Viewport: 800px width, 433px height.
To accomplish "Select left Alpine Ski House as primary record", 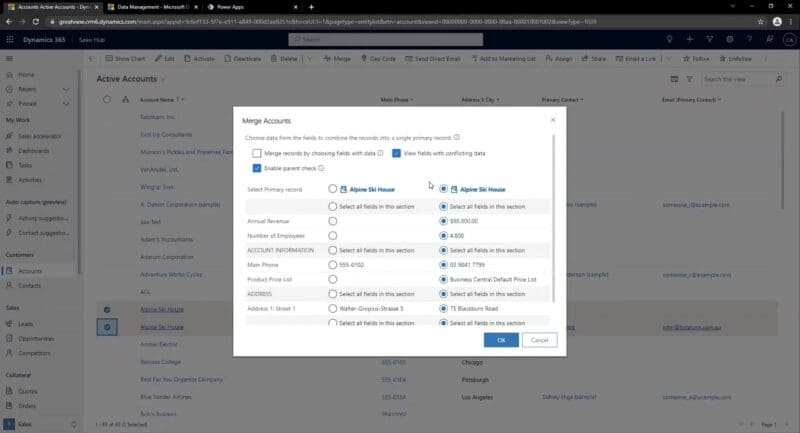I will tap(333, 189).
